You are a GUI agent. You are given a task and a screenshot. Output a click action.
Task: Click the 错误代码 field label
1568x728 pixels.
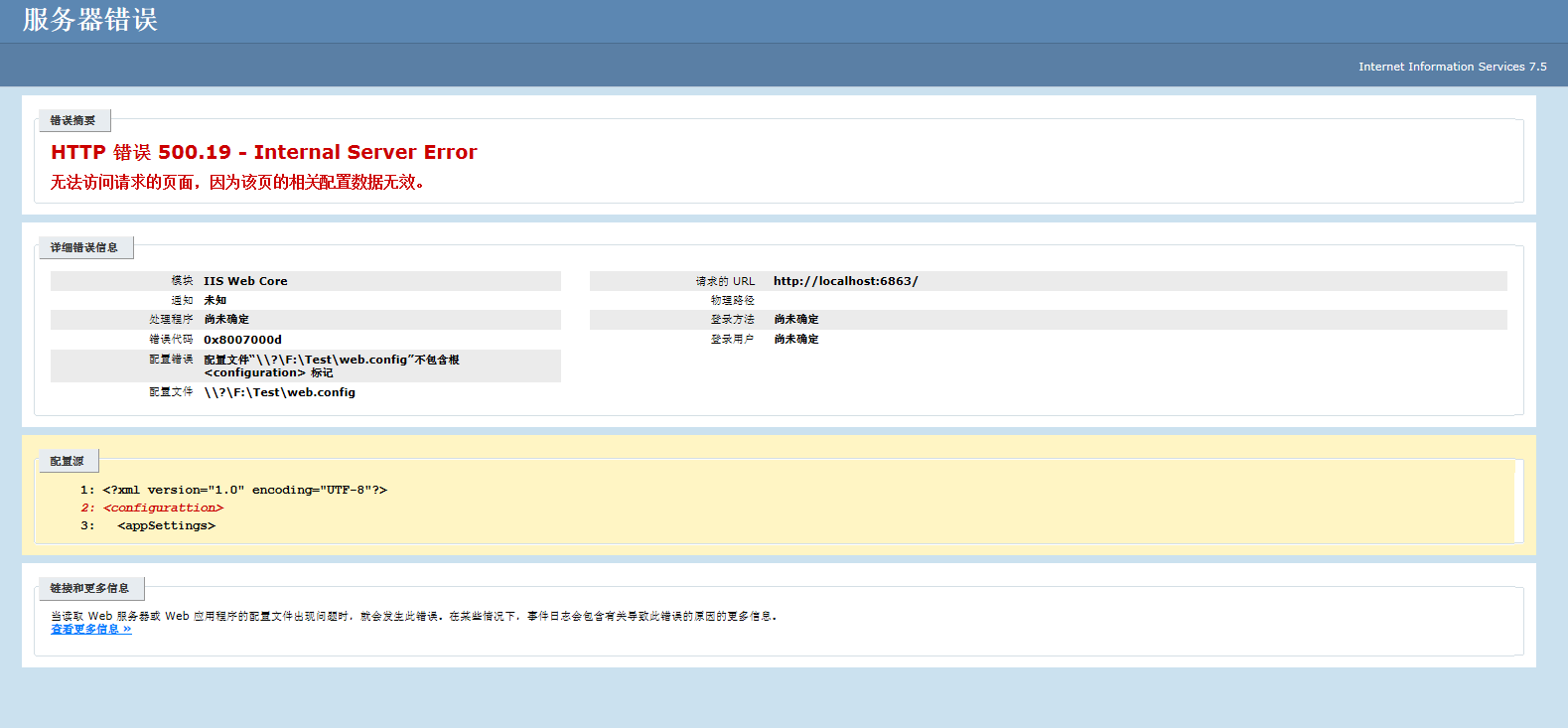[171, 339]
